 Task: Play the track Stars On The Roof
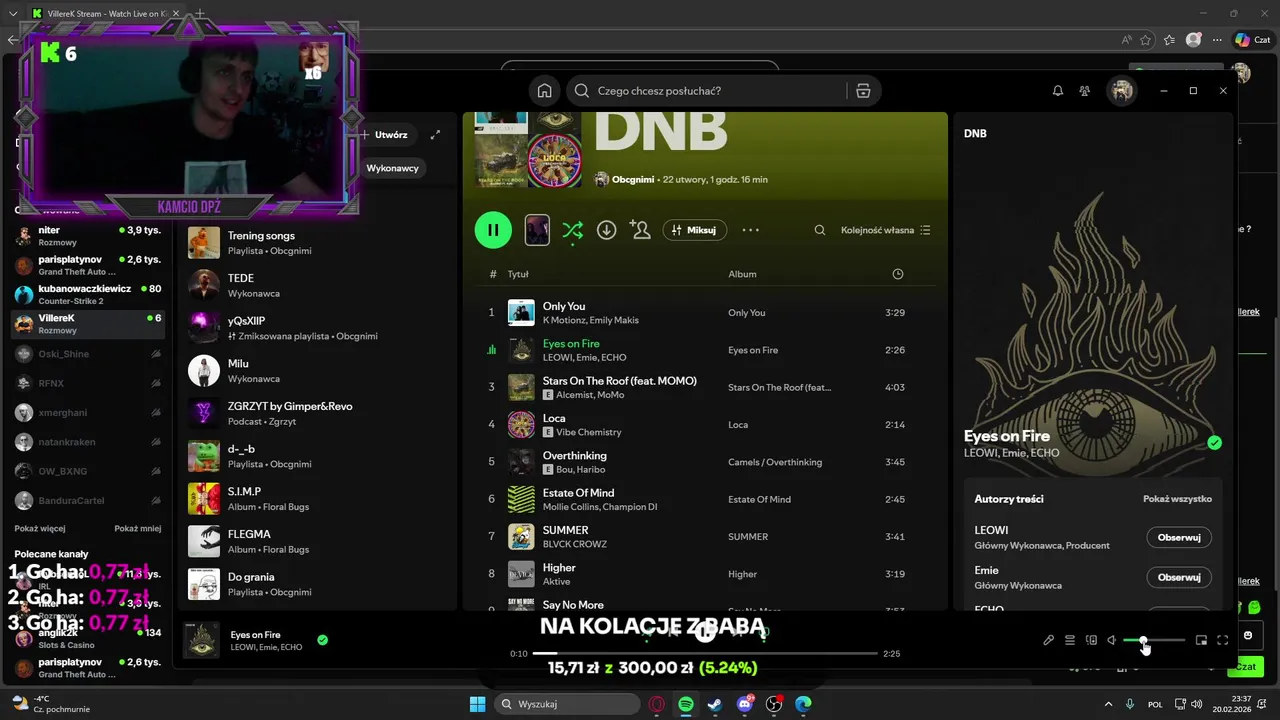pos(705,387)
